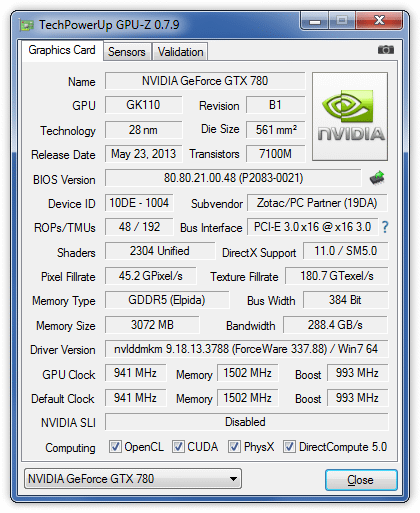This screenshot has height=513, width=420.
Task: Click the BIOS save chip icon
Action: (377, 178)
